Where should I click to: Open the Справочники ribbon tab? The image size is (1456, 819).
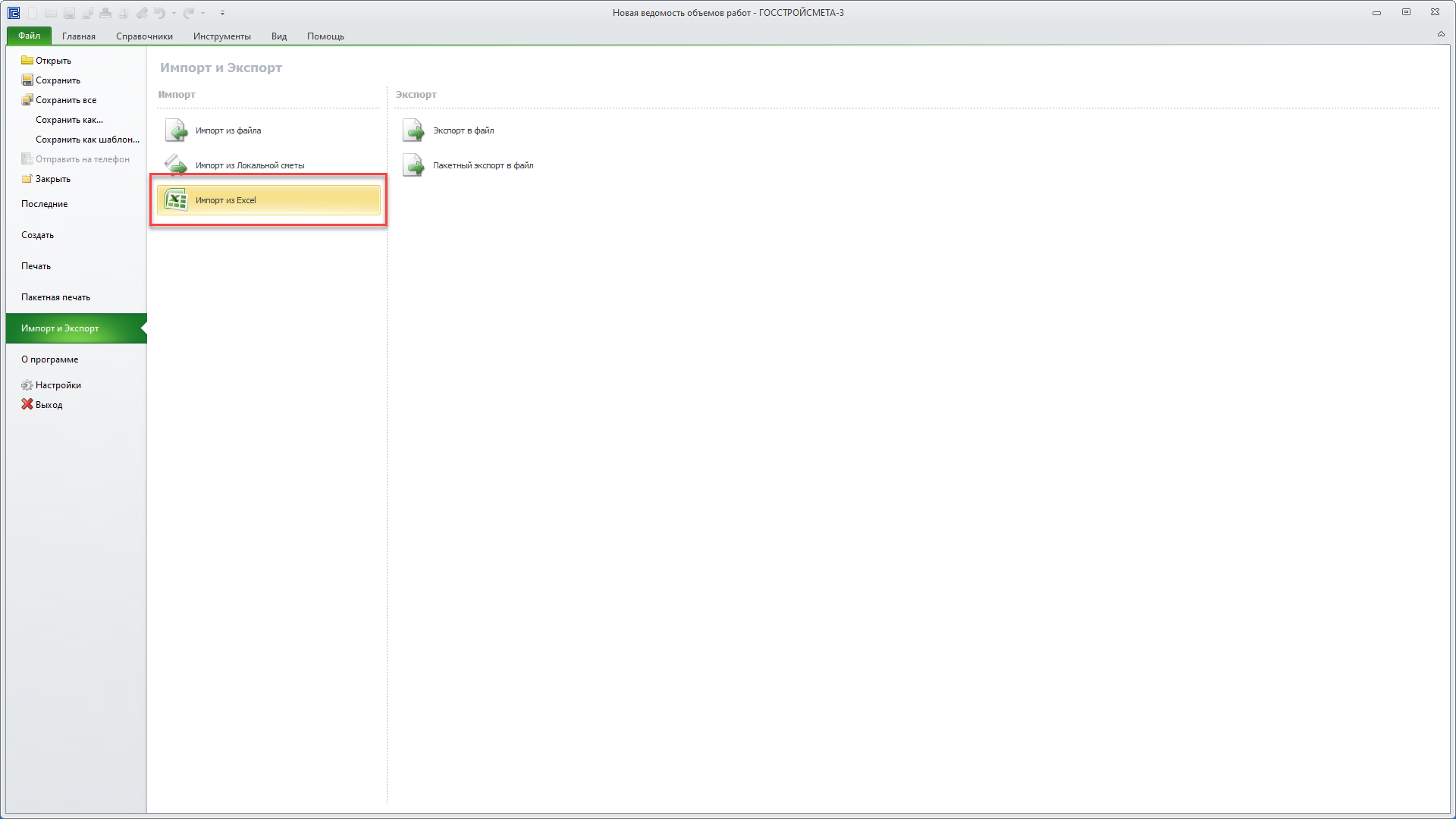coord(144,36)
